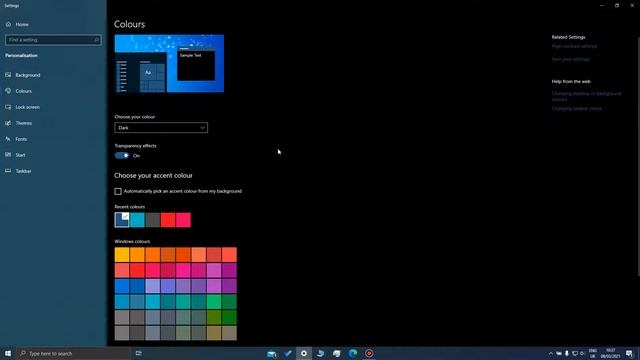
Task: Launch the Mail app from the taskbar
Action: (271, 353)
